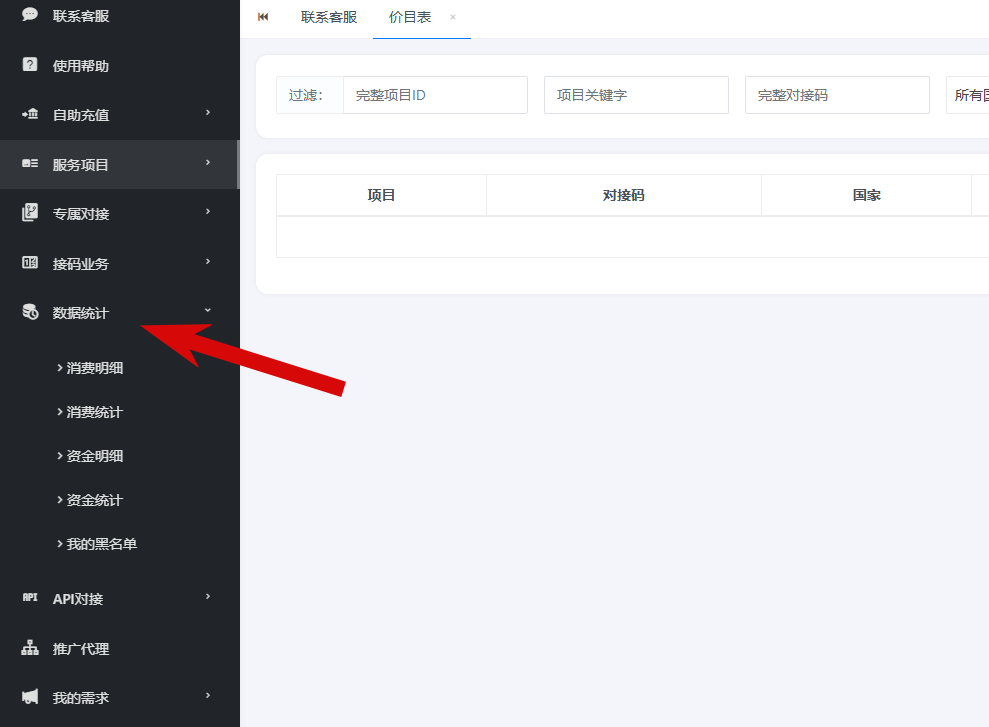Image resolution: width=989 pixels, height=727 pixels.
Task: Click the coins icon for 数据统计
Action: pos(30,311)
